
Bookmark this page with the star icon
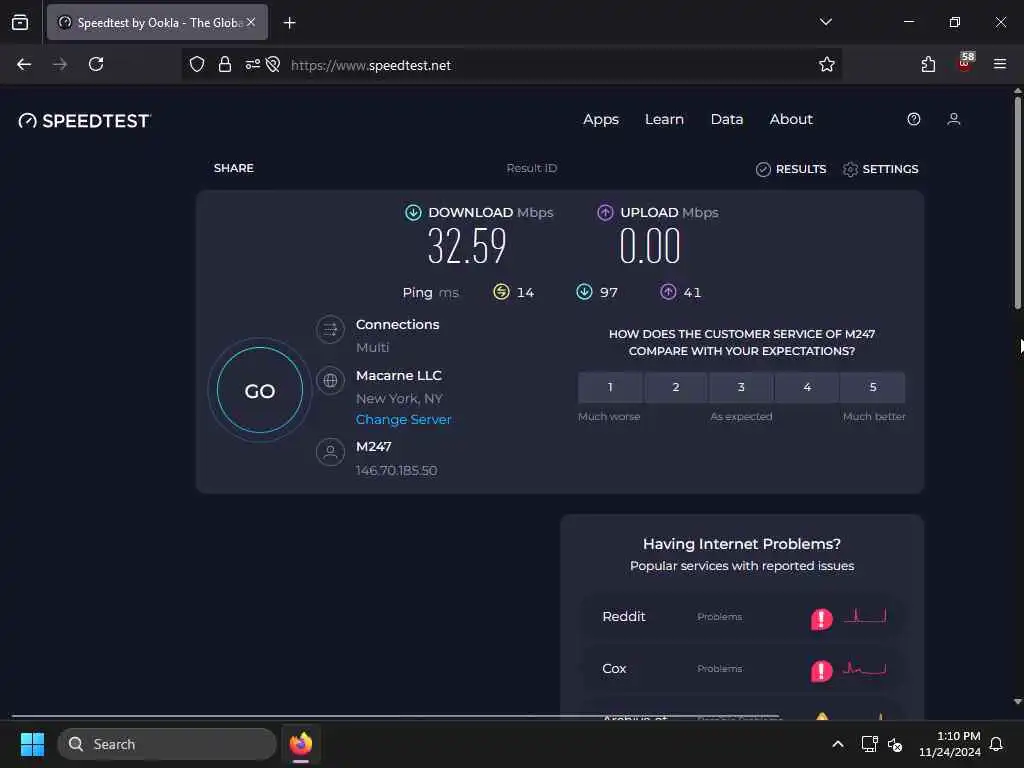point(827,64)
